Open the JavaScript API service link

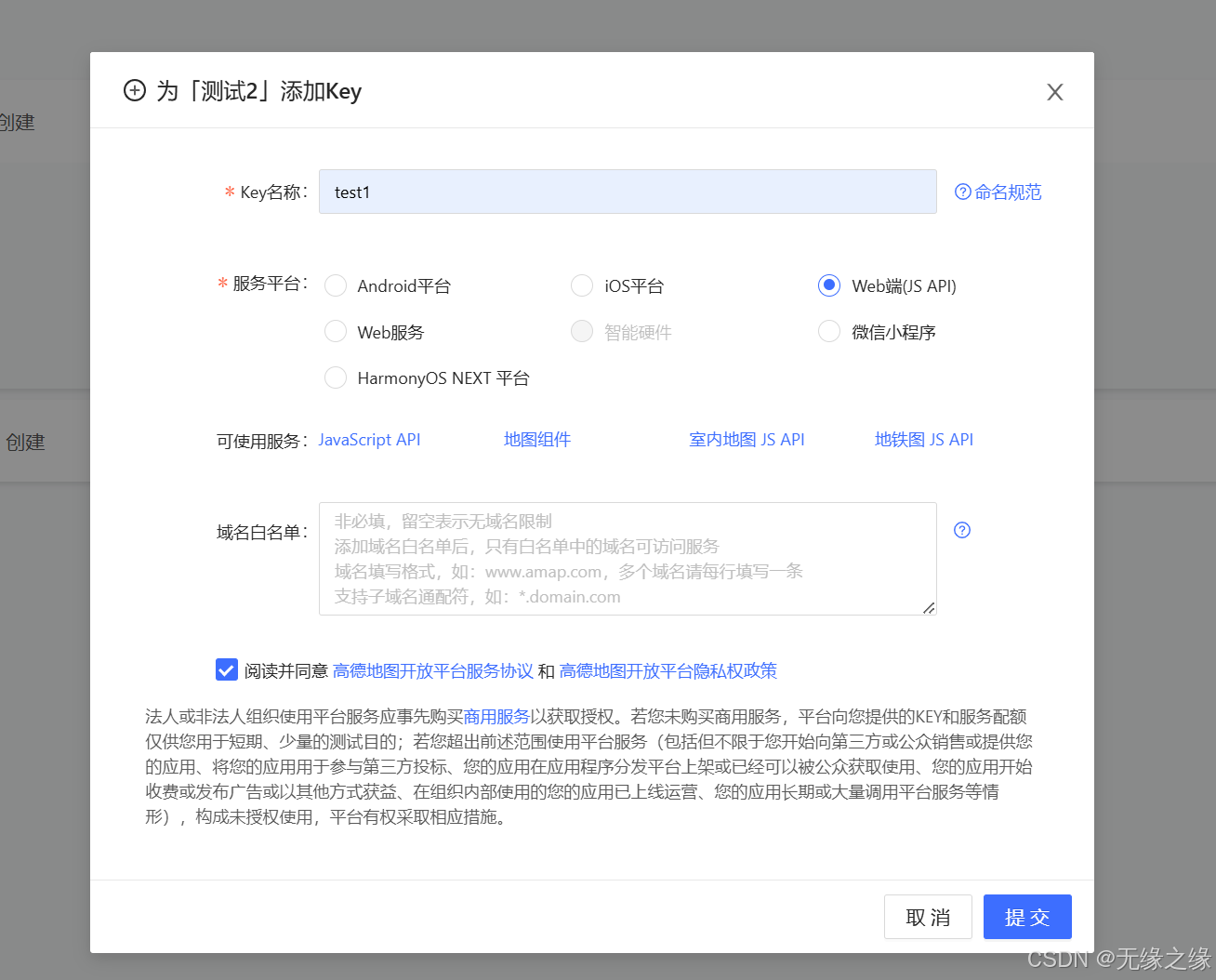(369, 440)
